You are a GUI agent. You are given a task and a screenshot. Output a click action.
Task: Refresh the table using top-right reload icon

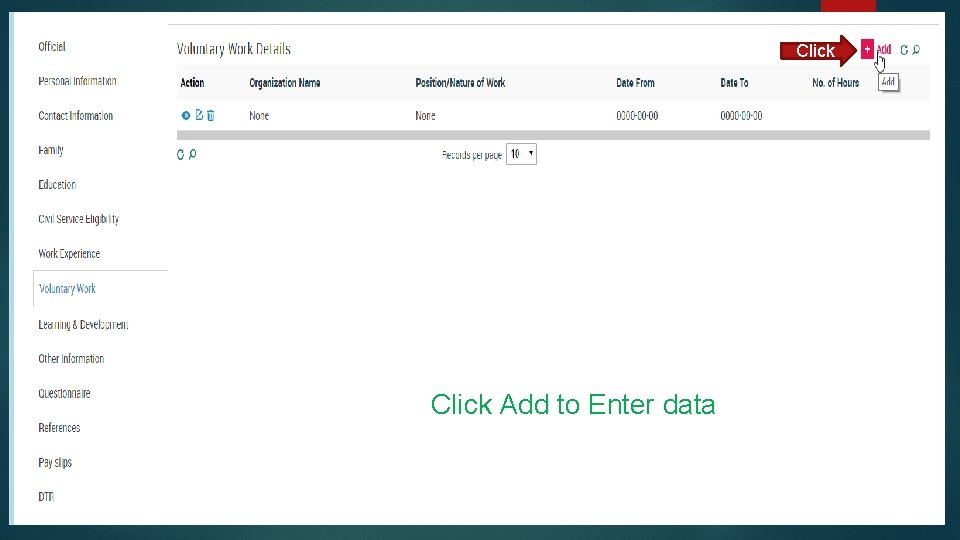pos(904,50)
